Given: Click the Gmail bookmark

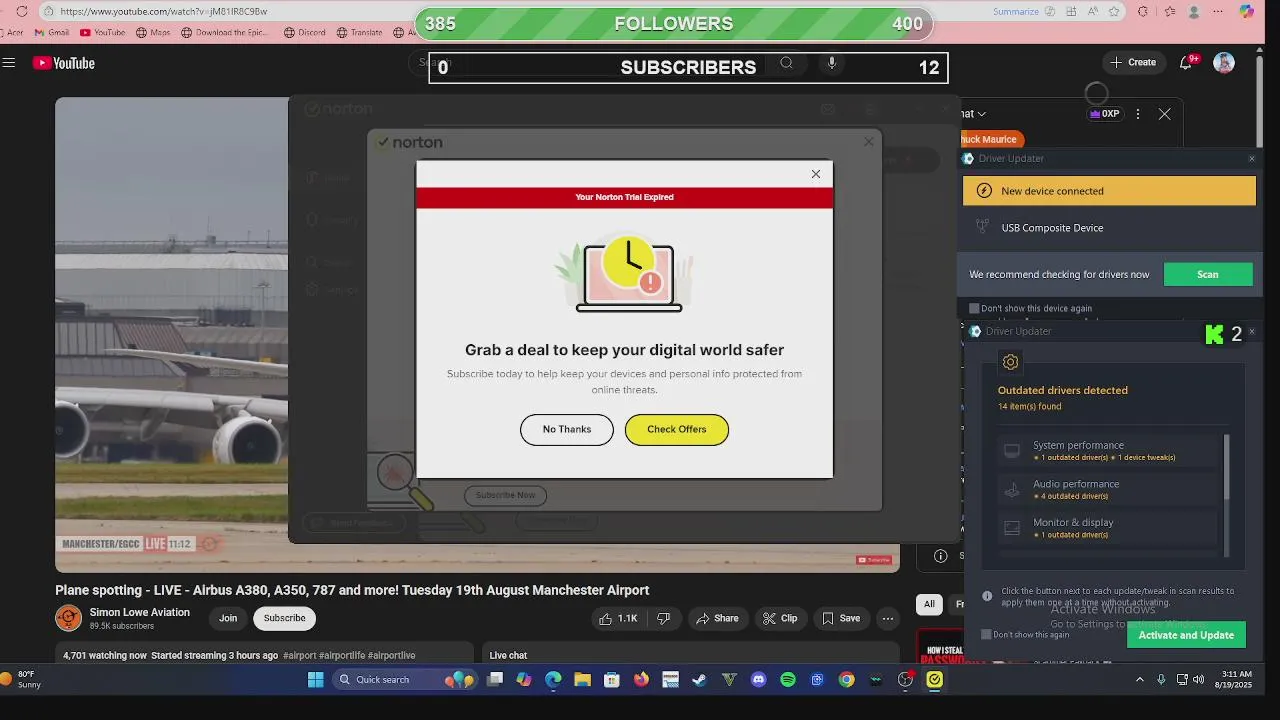Looking at the screenshot, I should pos(50,32).
